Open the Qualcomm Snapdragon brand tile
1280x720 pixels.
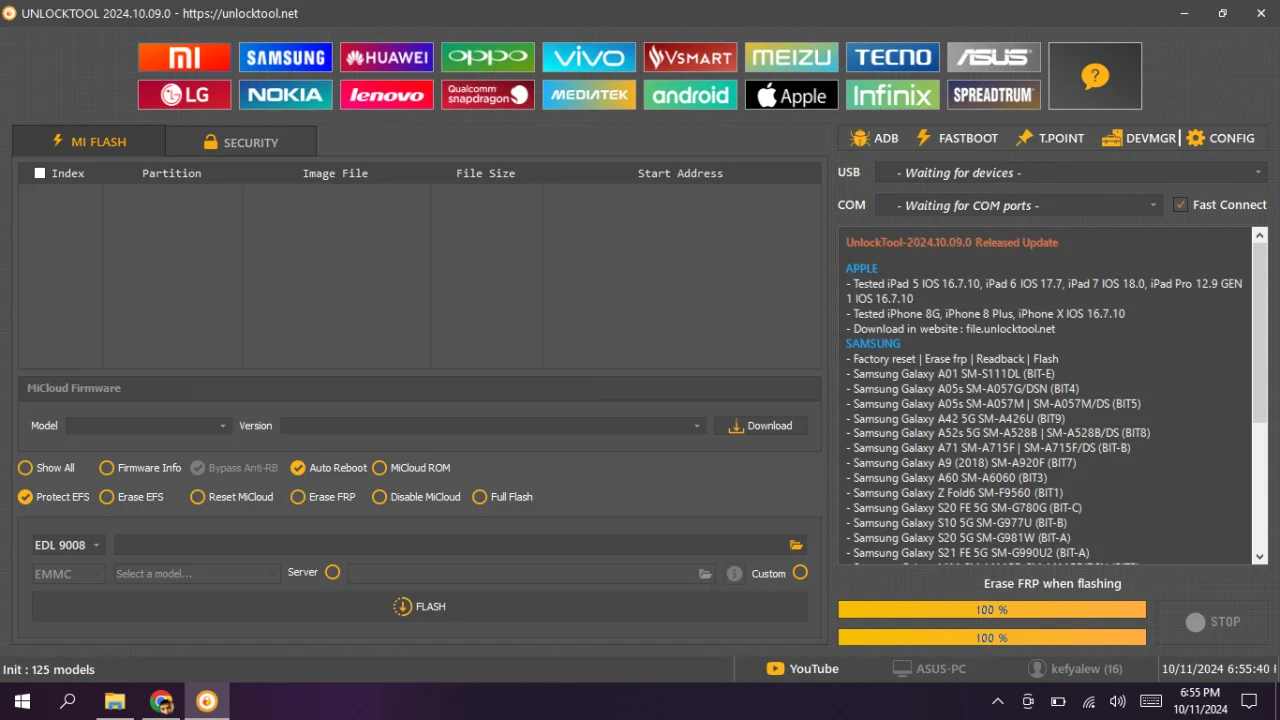coord(488,95)
